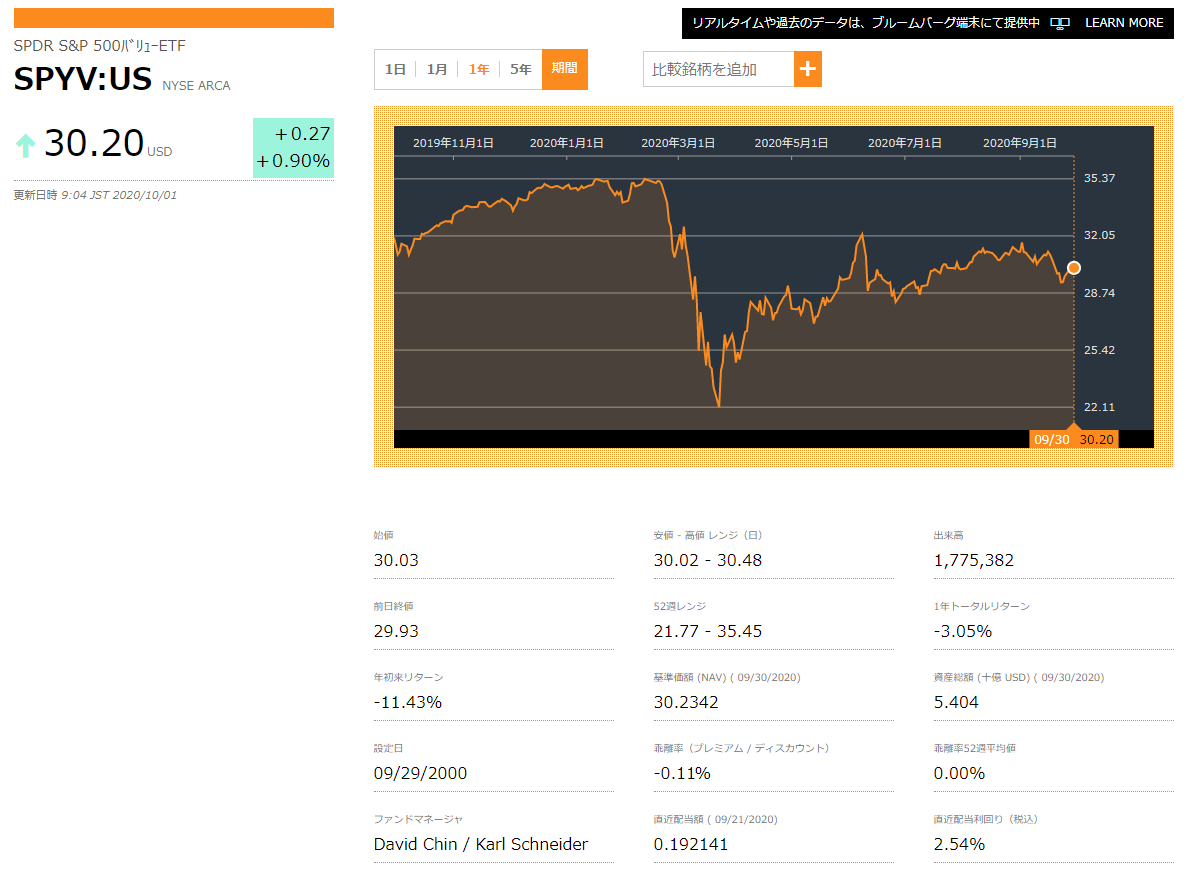The width and height of the screenshot is (1189, 873).
Task: Click the 年初来リターン label
Action: pyautogui.click(x=408, y=677)
